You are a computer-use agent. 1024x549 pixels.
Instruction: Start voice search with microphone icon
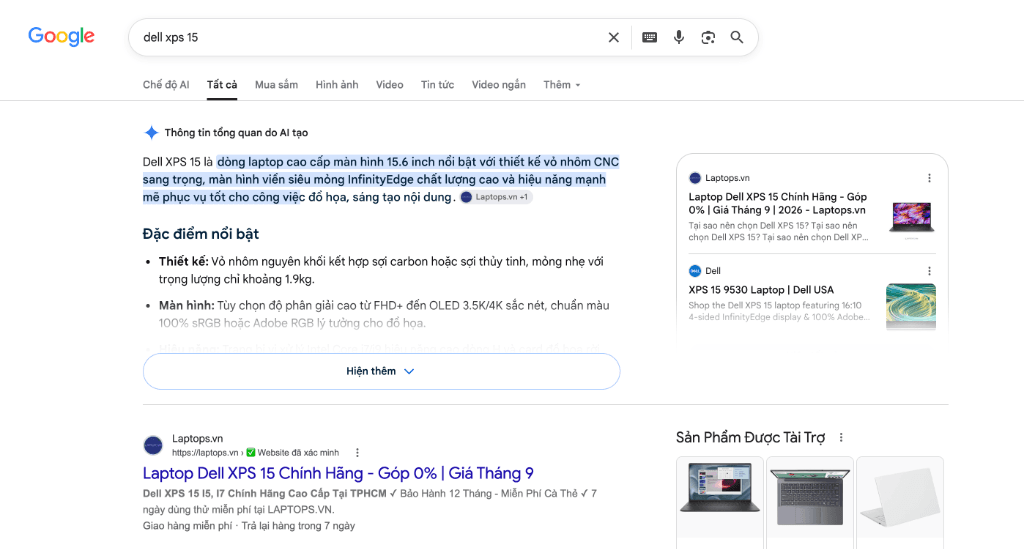pos(679,37)
